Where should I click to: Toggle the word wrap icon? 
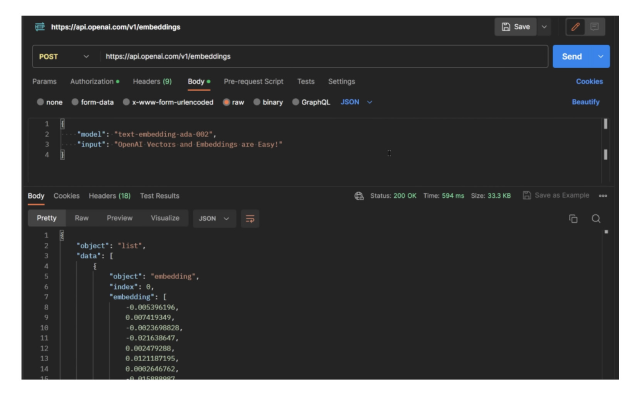click(250, 219)
